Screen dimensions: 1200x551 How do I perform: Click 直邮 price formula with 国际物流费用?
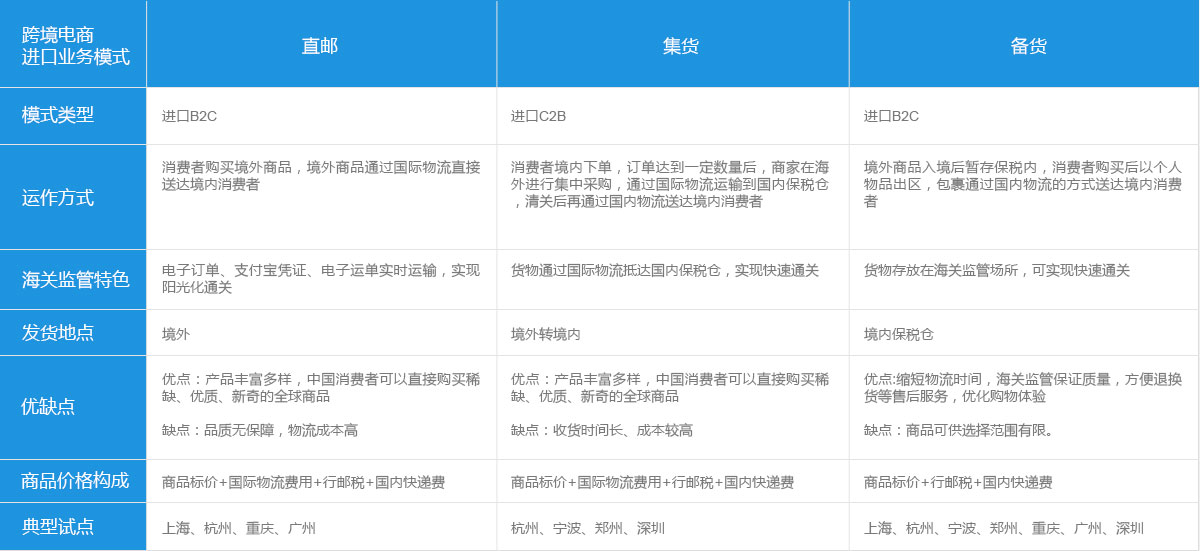pos(303,482)
